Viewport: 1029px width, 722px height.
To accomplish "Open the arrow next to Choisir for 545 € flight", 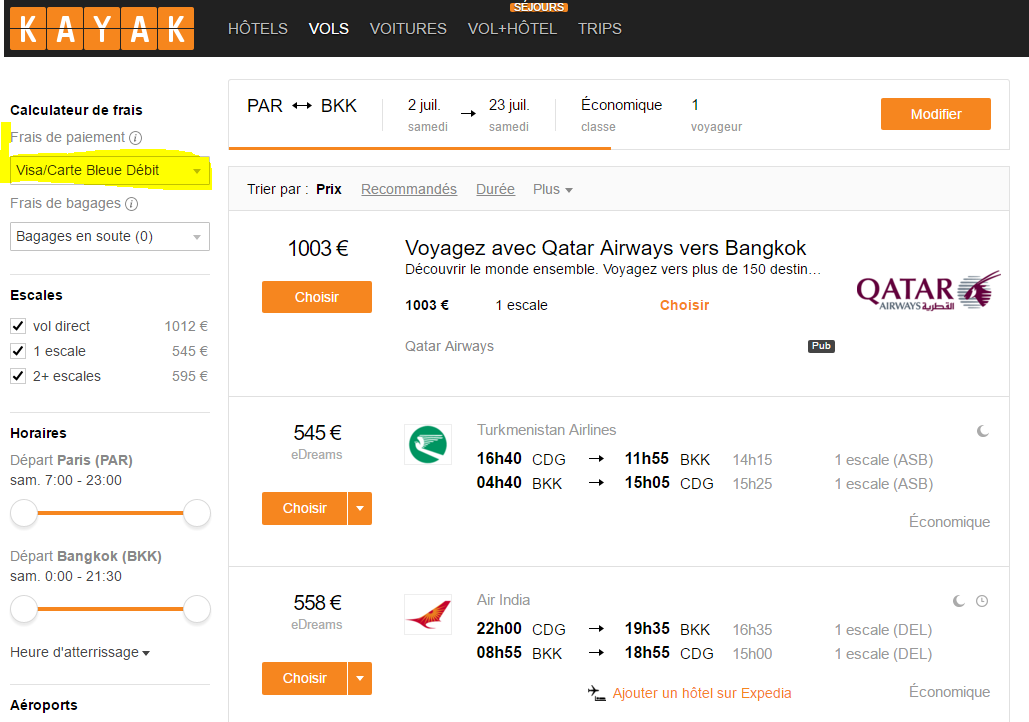I will 360,508.
